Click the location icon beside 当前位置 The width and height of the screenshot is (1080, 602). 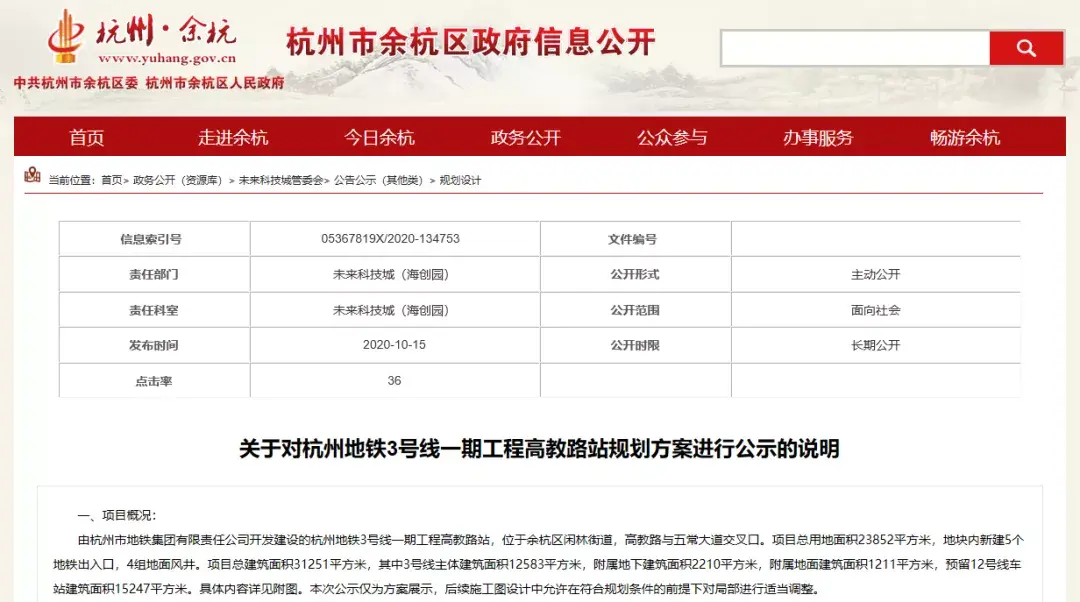(32, 176)
